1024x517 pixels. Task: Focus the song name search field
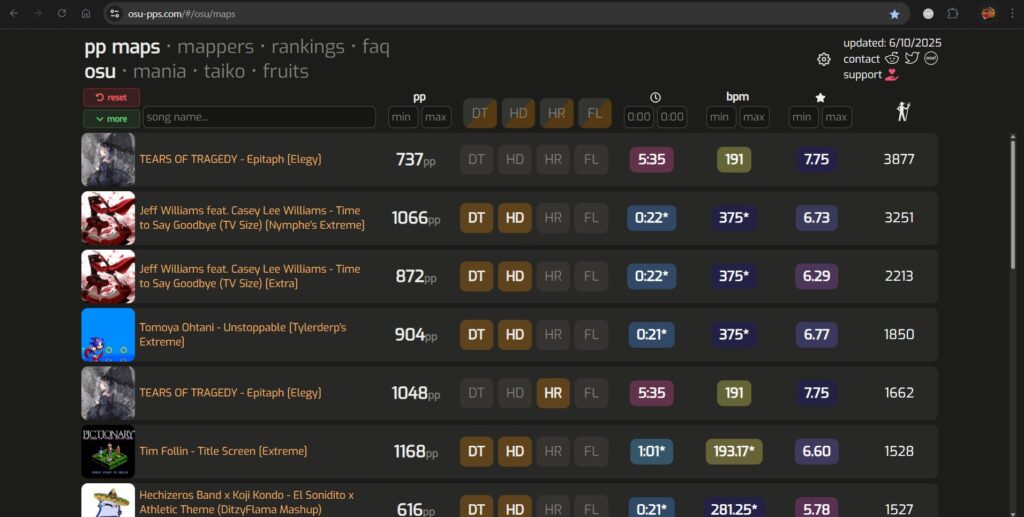click(x=259, y=118)
